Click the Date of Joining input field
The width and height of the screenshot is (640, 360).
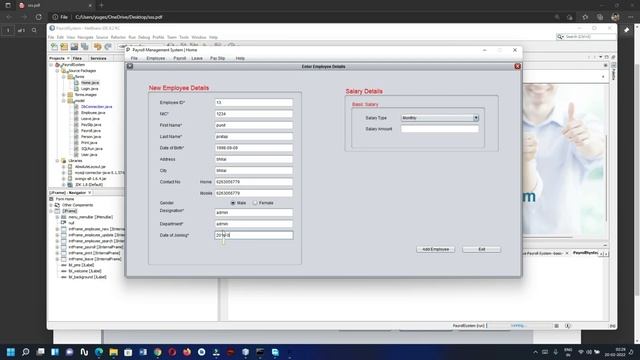(253, 235)
